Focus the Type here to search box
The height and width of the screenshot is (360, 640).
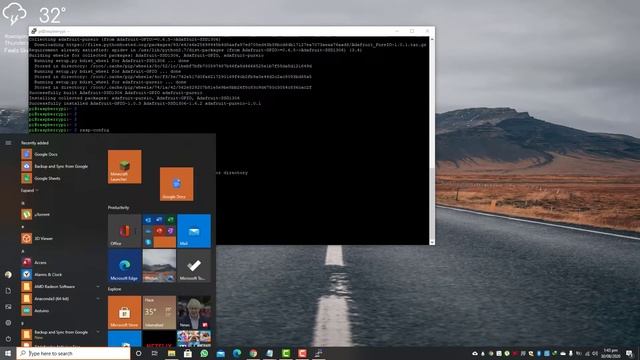tap(73, 353)
